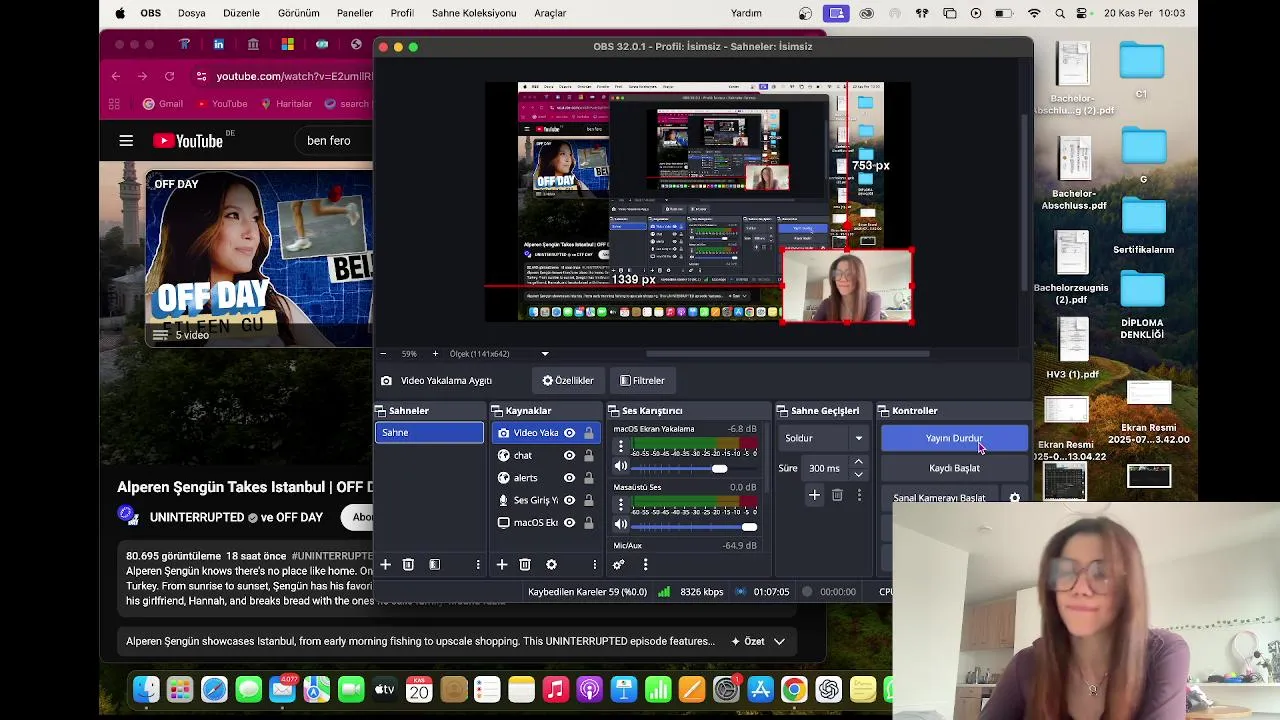Open YouTube hamburger menu
Viewport: 1280px width, 720px height.
click(126, 141)
